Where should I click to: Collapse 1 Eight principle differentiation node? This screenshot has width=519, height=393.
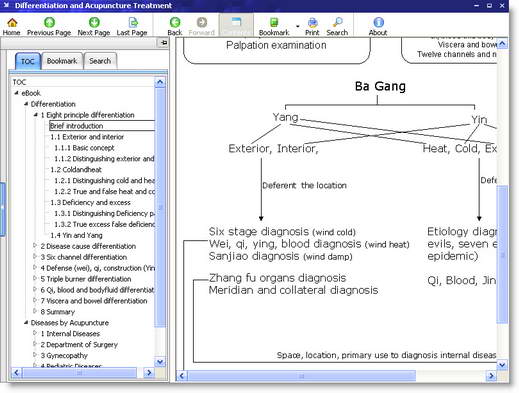(36, 115)
